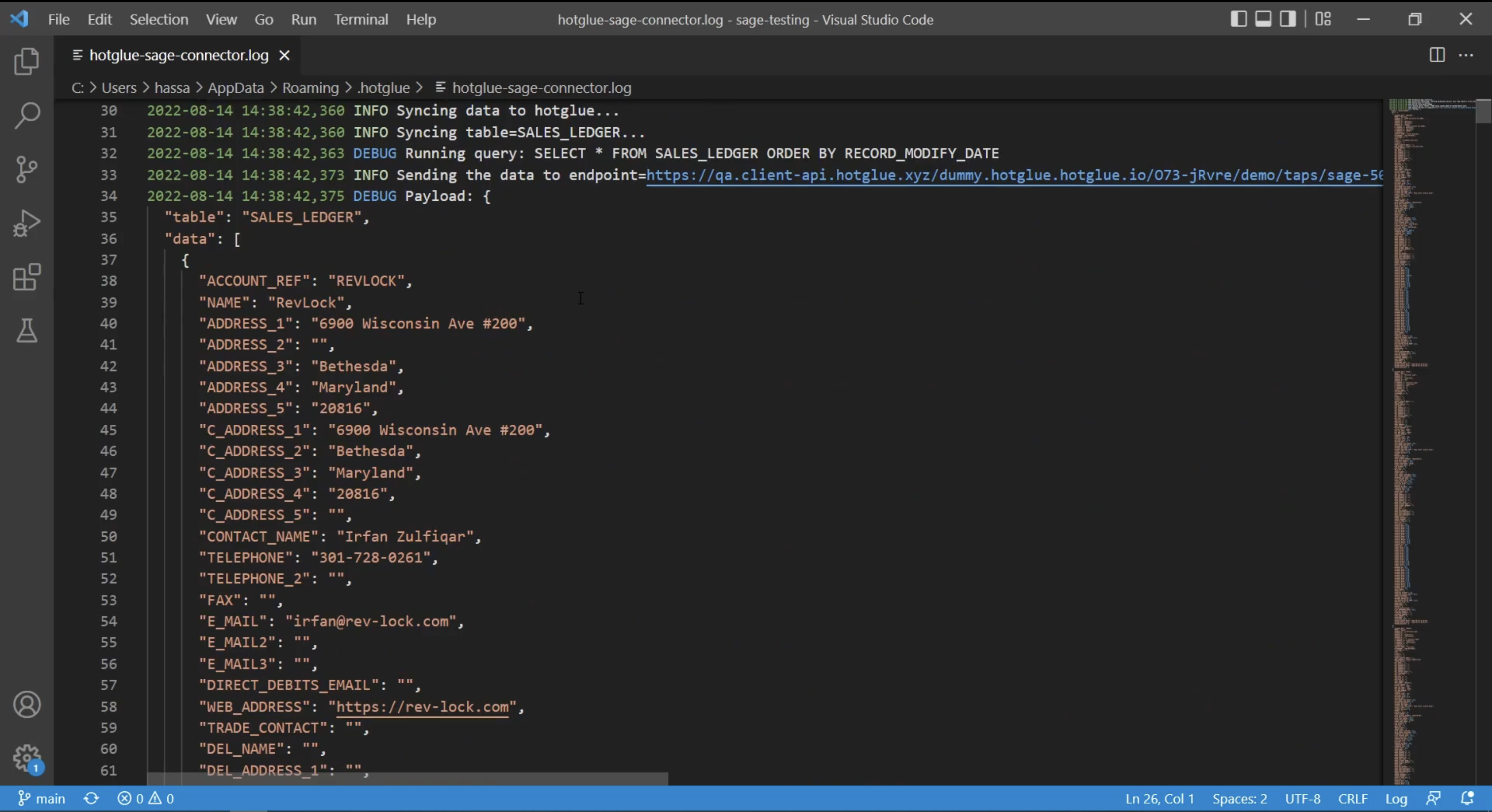Toggle bottom Panel visibility
Image resolution: width=1492 pixels, height=812 pixels.
click(x=1263, y=19)
